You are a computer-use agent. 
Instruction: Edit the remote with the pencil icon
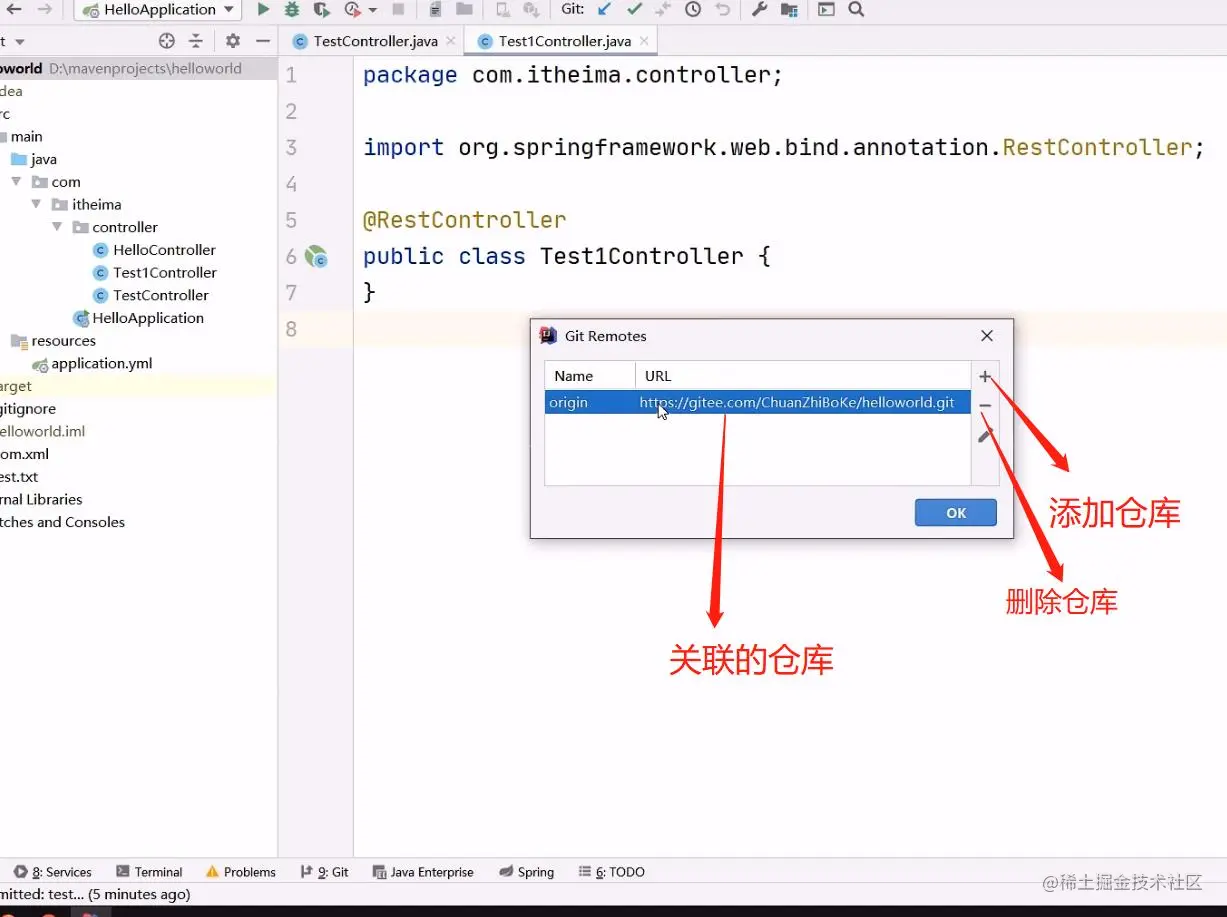(985, 435)
